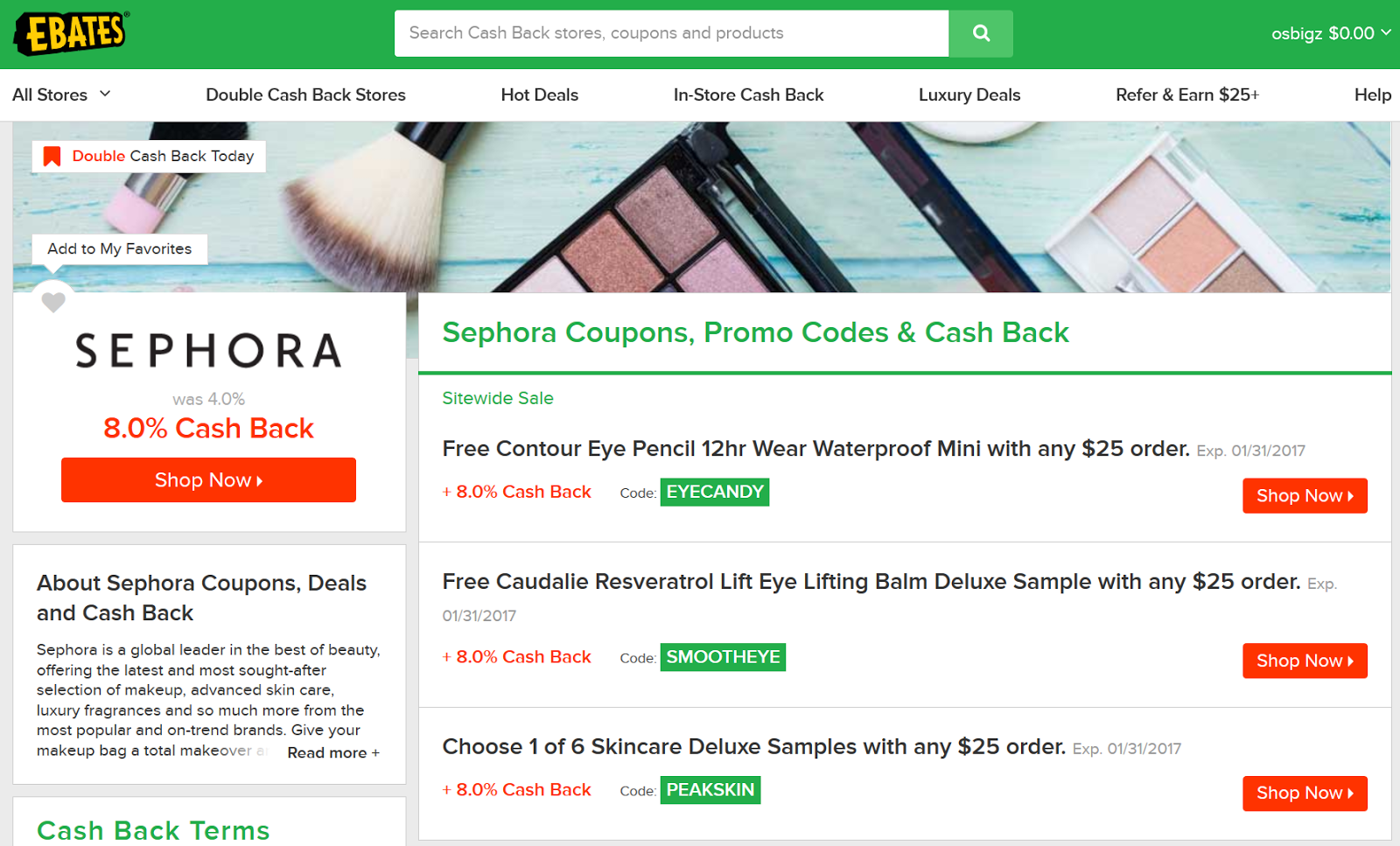The image size is (1400, 846).
Task: Expand the osbigz account dropdown arrow
Action: [1386, 32]
